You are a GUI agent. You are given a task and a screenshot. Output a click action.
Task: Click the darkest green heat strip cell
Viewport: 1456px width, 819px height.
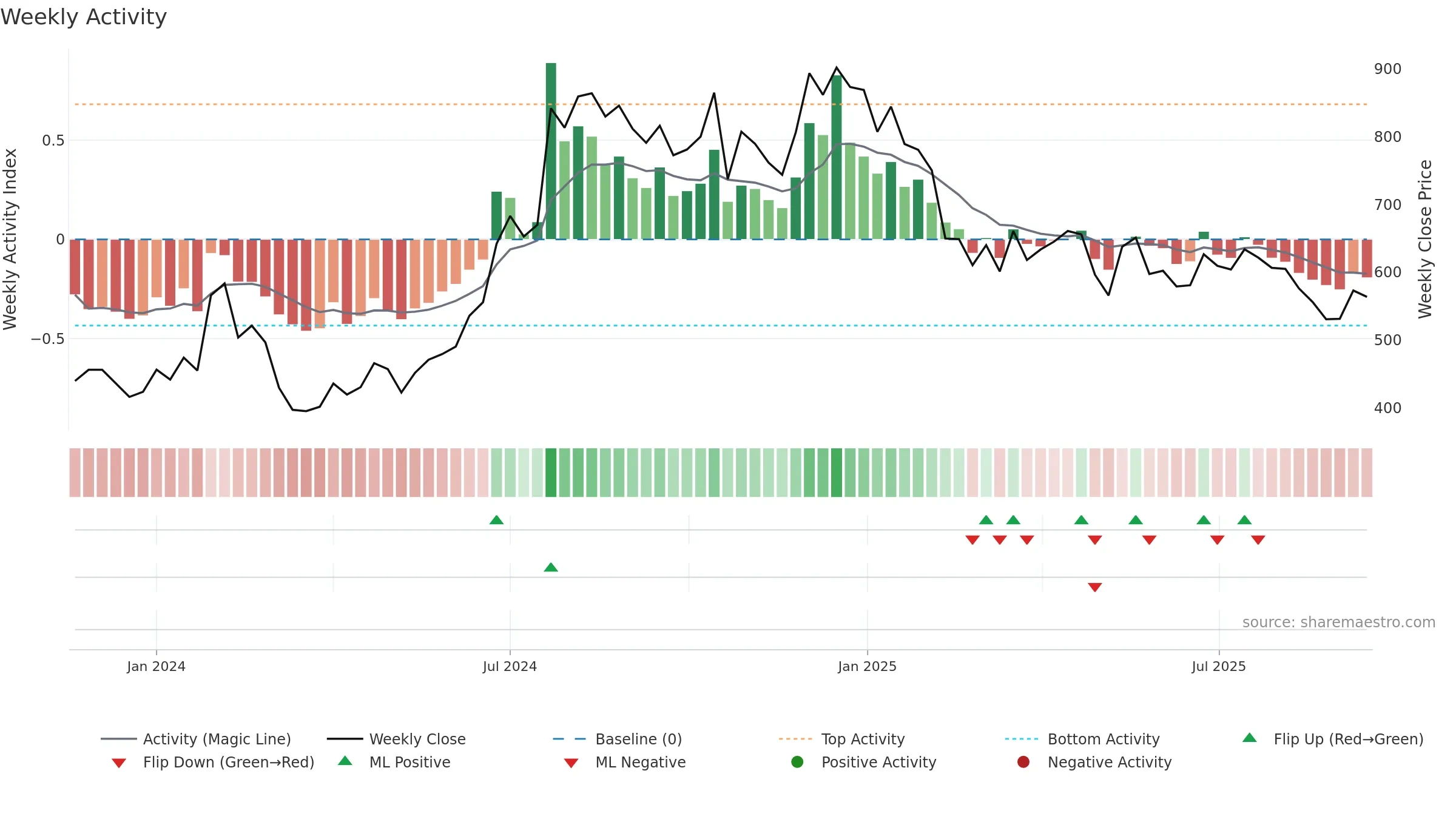click(x=551, y=473)
